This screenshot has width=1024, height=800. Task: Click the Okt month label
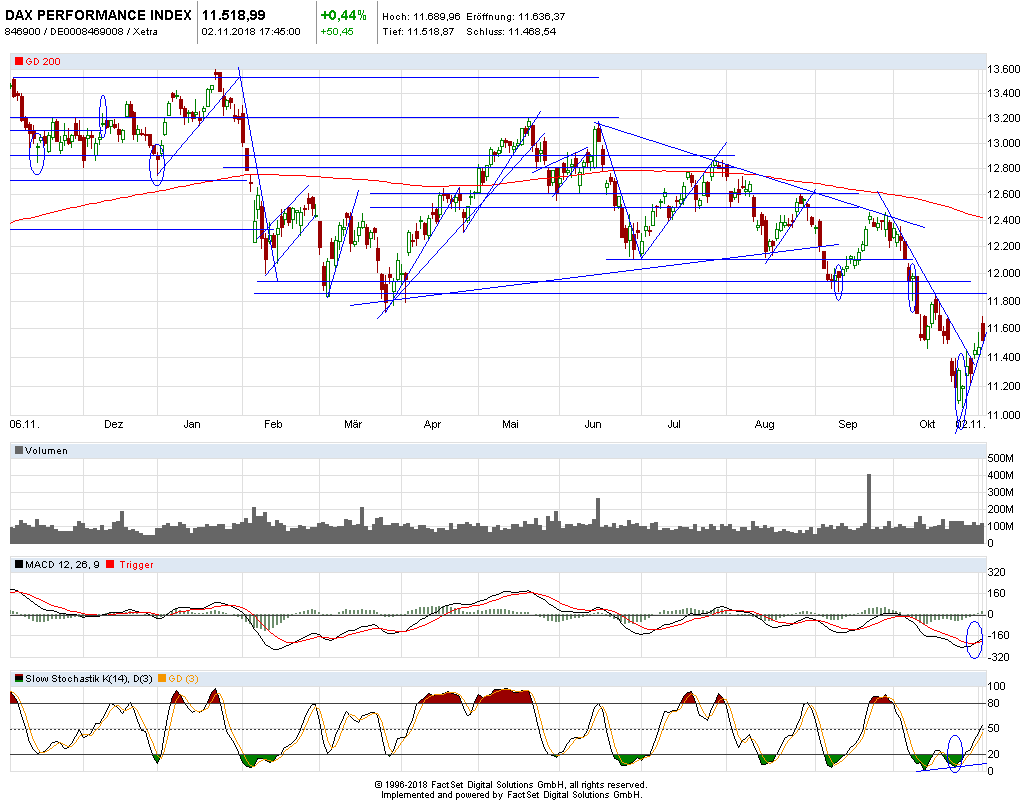[x=927, y=424]
